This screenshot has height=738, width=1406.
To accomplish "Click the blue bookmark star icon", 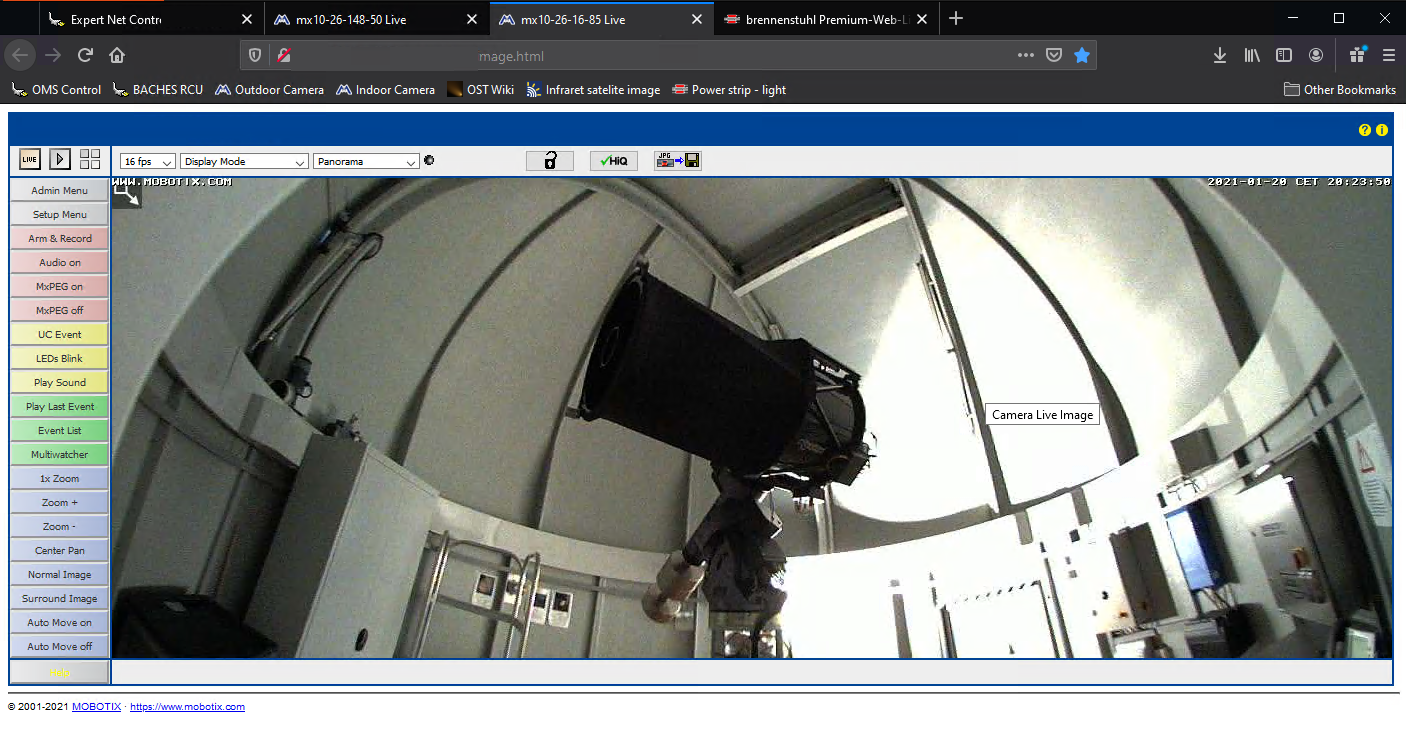I will click(1081, 56).
